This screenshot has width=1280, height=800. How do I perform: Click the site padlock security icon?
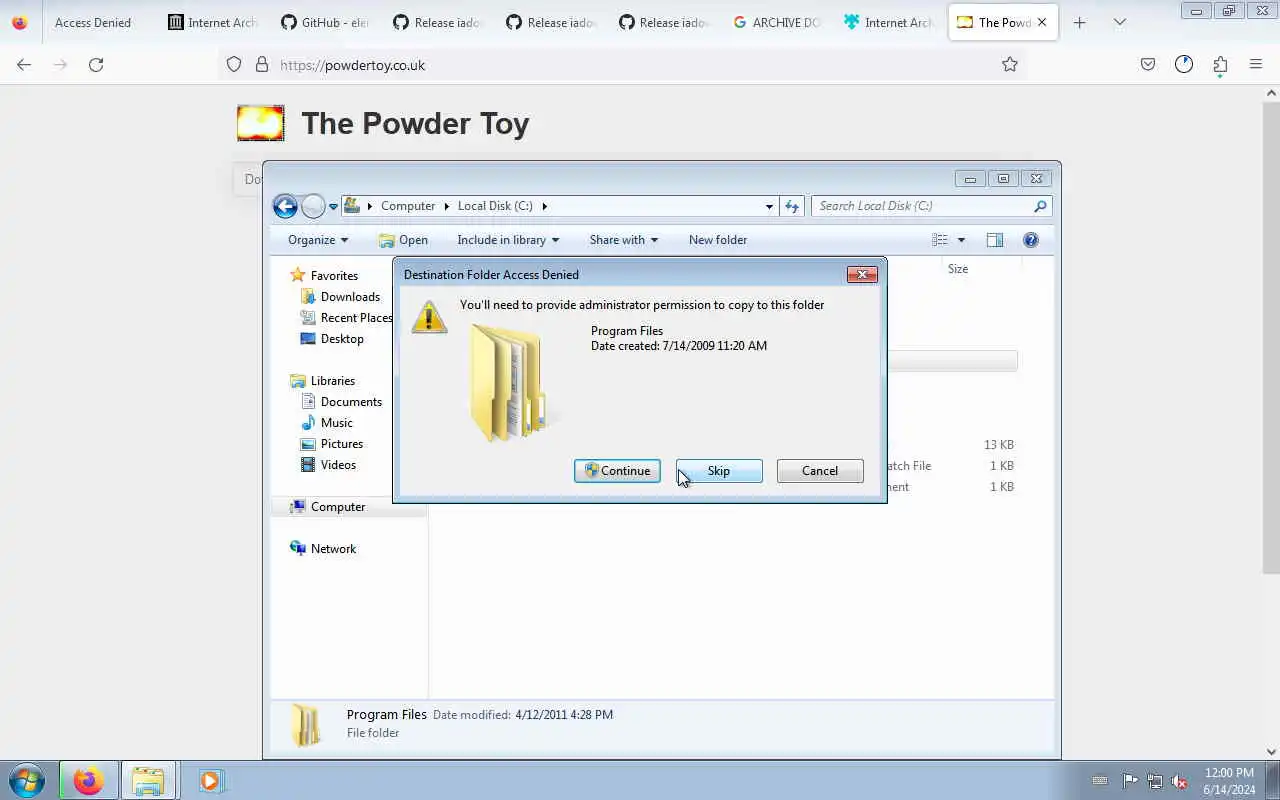point(262,64)
